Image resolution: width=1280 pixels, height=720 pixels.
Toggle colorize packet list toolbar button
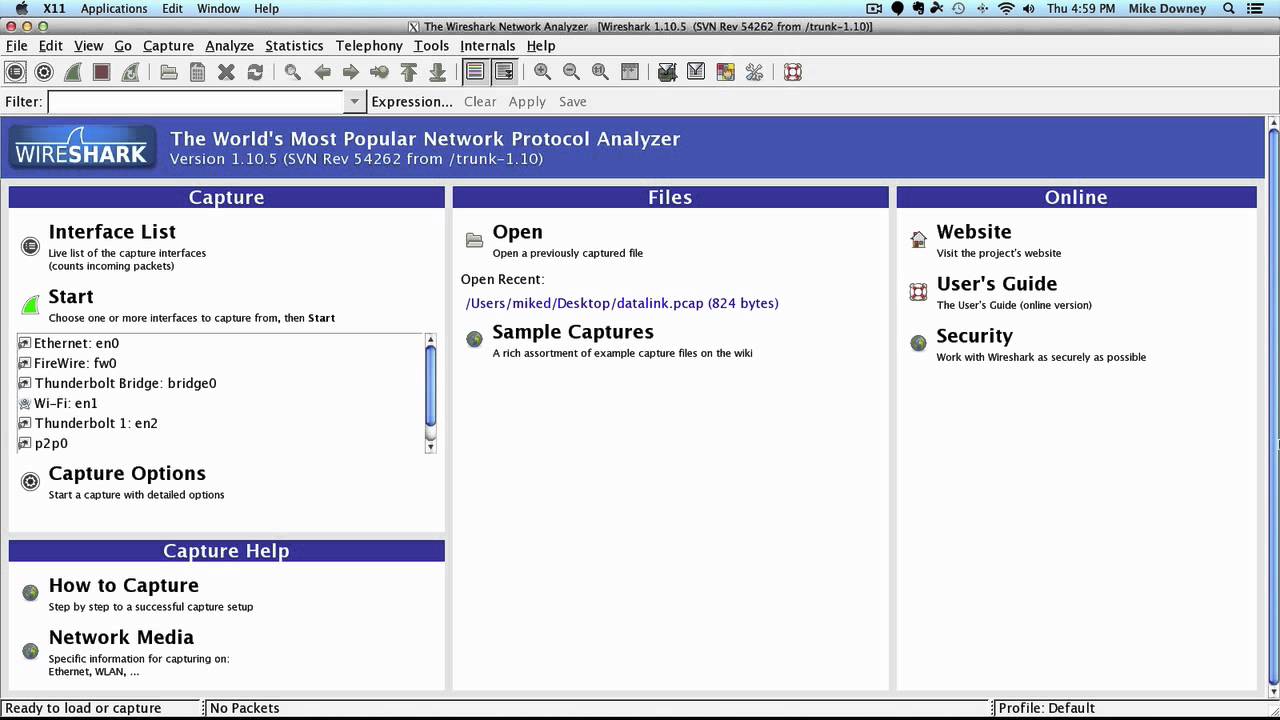(475, 72)
